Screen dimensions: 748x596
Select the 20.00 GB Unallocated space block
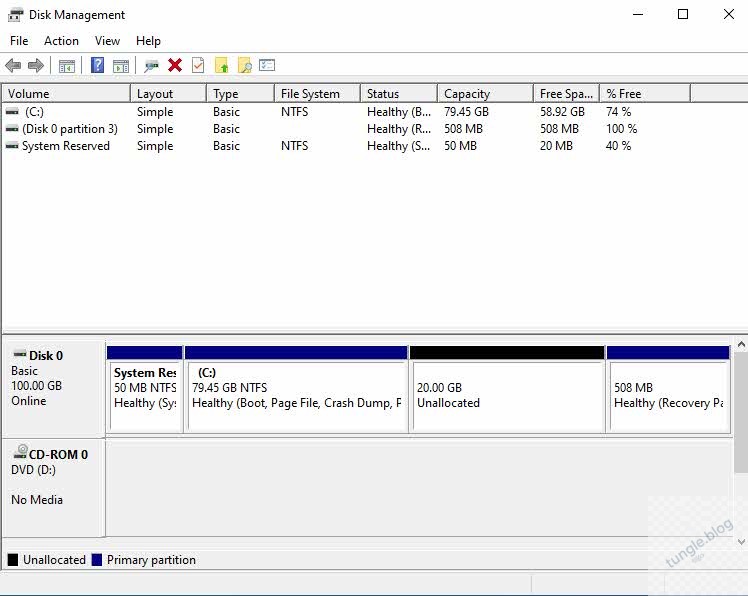(x=507, y=389)
